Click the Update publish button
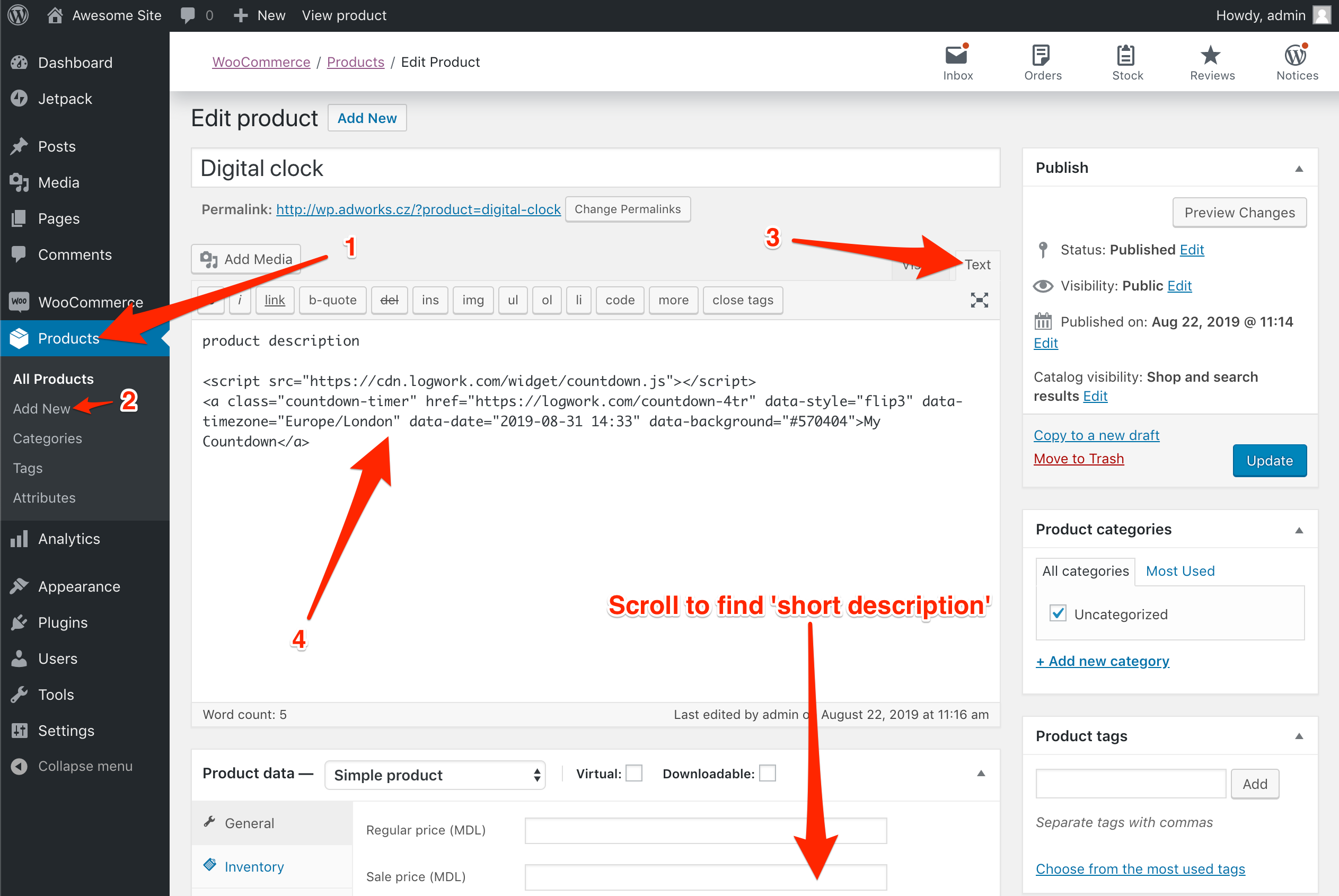This screenshot has width=1339, height=896. coord(1270,460)
